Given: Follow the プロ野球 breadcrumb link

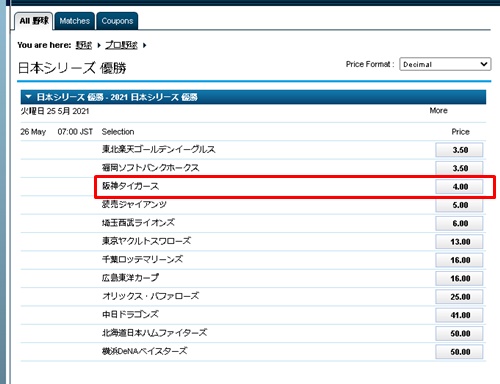Looking at the screenshot, I should tap(121, 45).
